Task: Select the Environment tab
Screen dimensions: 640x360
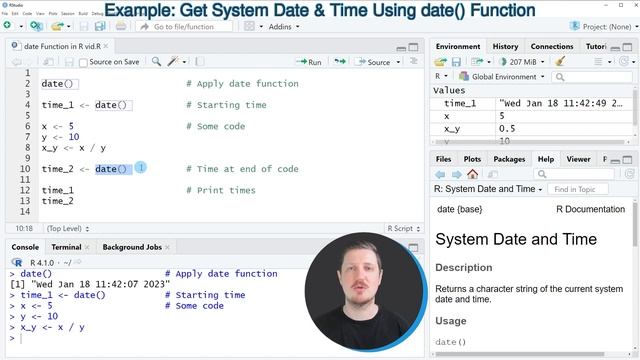Action: click(458, 47)
